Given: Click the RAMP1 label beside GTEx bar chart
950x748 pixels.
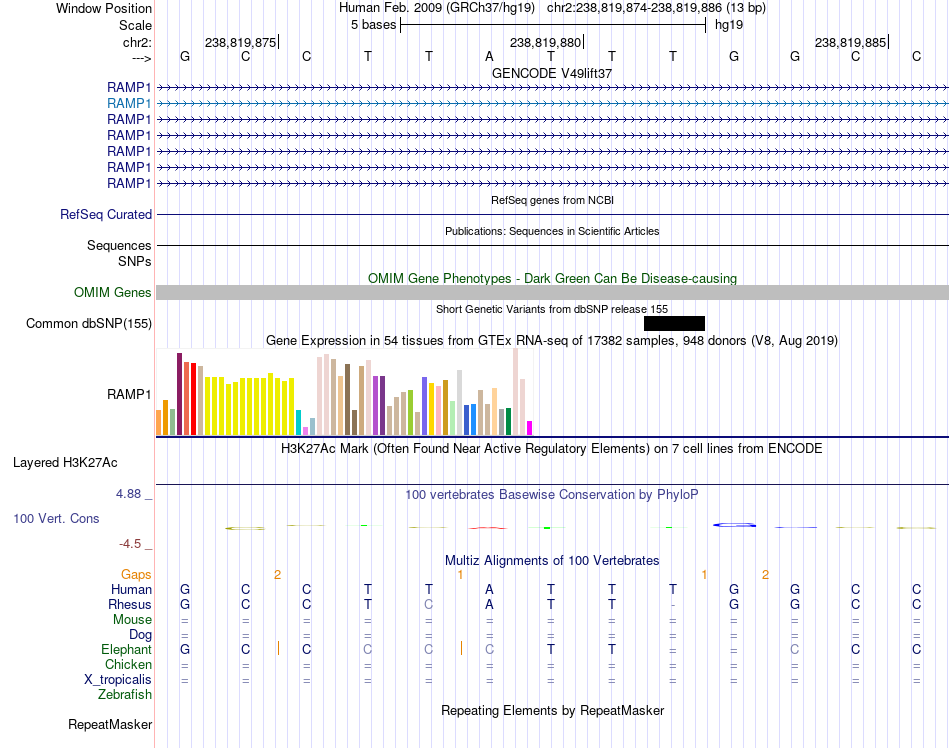Looking at the screenshot, I should click(x=128, y=394).
